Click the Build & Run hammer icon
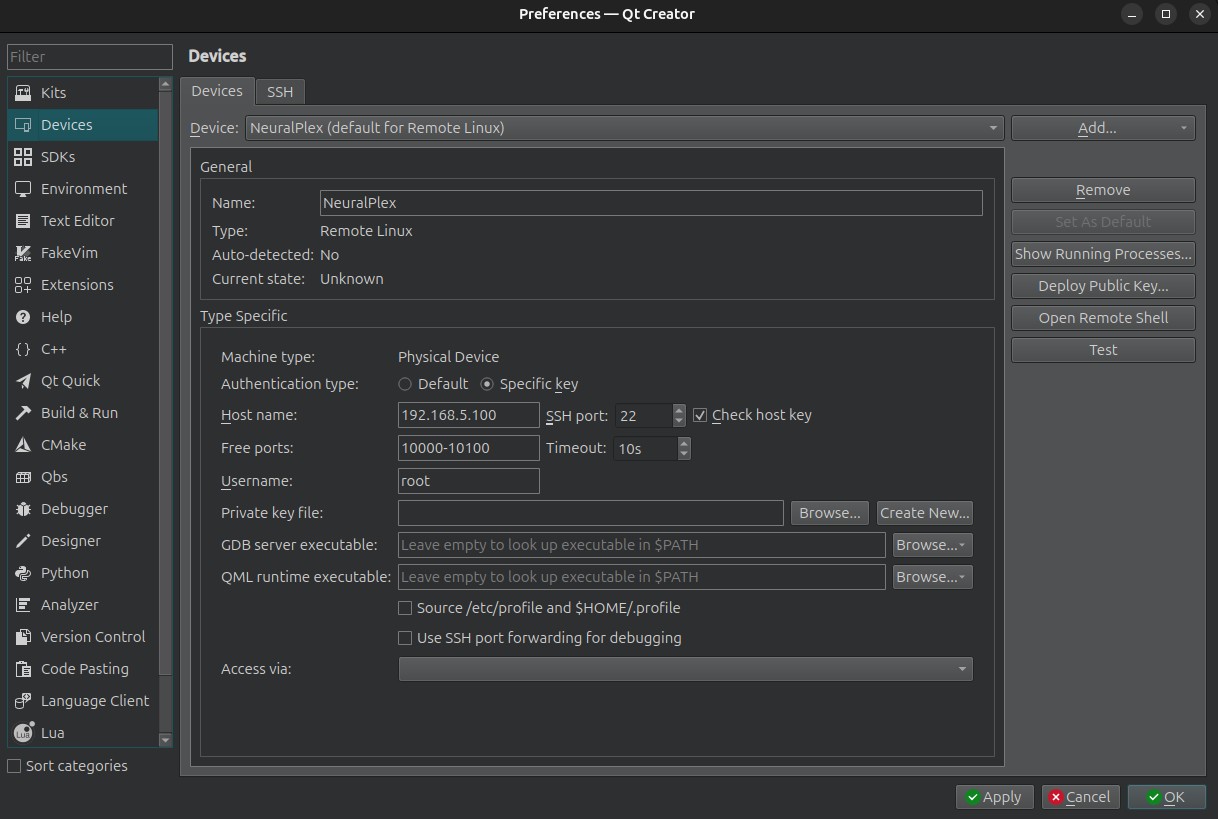This screenshot has width=1218, height=819. point(23,413)
